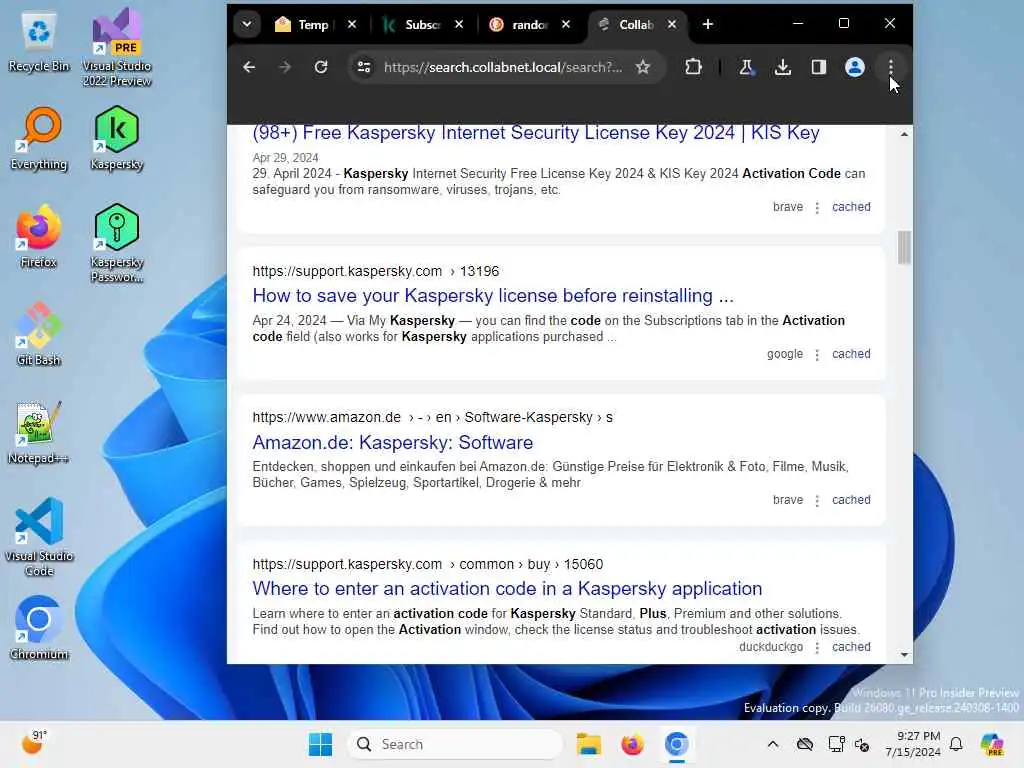The image size is (1024, 768).
Task: Open the clock showing 9:27 PM
Action: click(913, 744)
